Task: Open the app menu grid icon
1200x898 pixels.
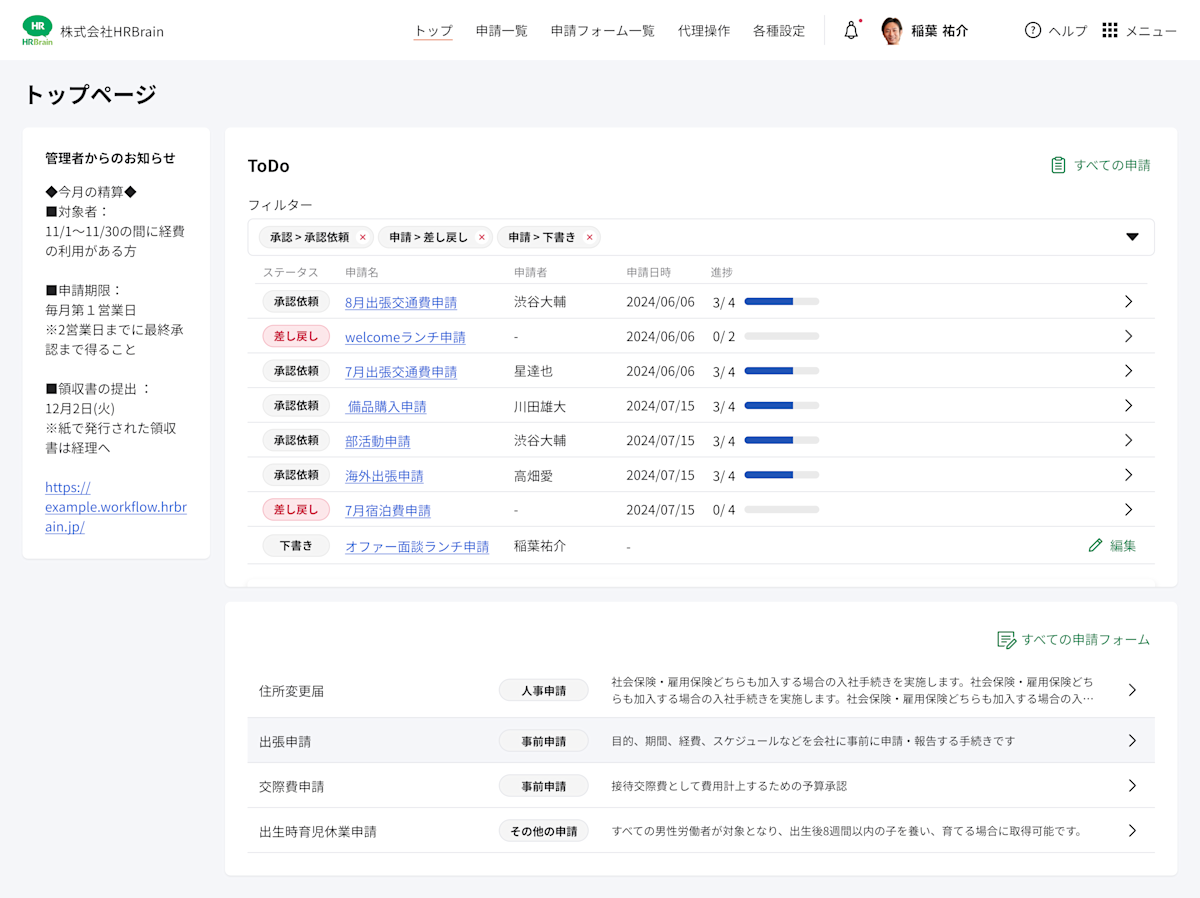Action: click(x=1109, y=30)
